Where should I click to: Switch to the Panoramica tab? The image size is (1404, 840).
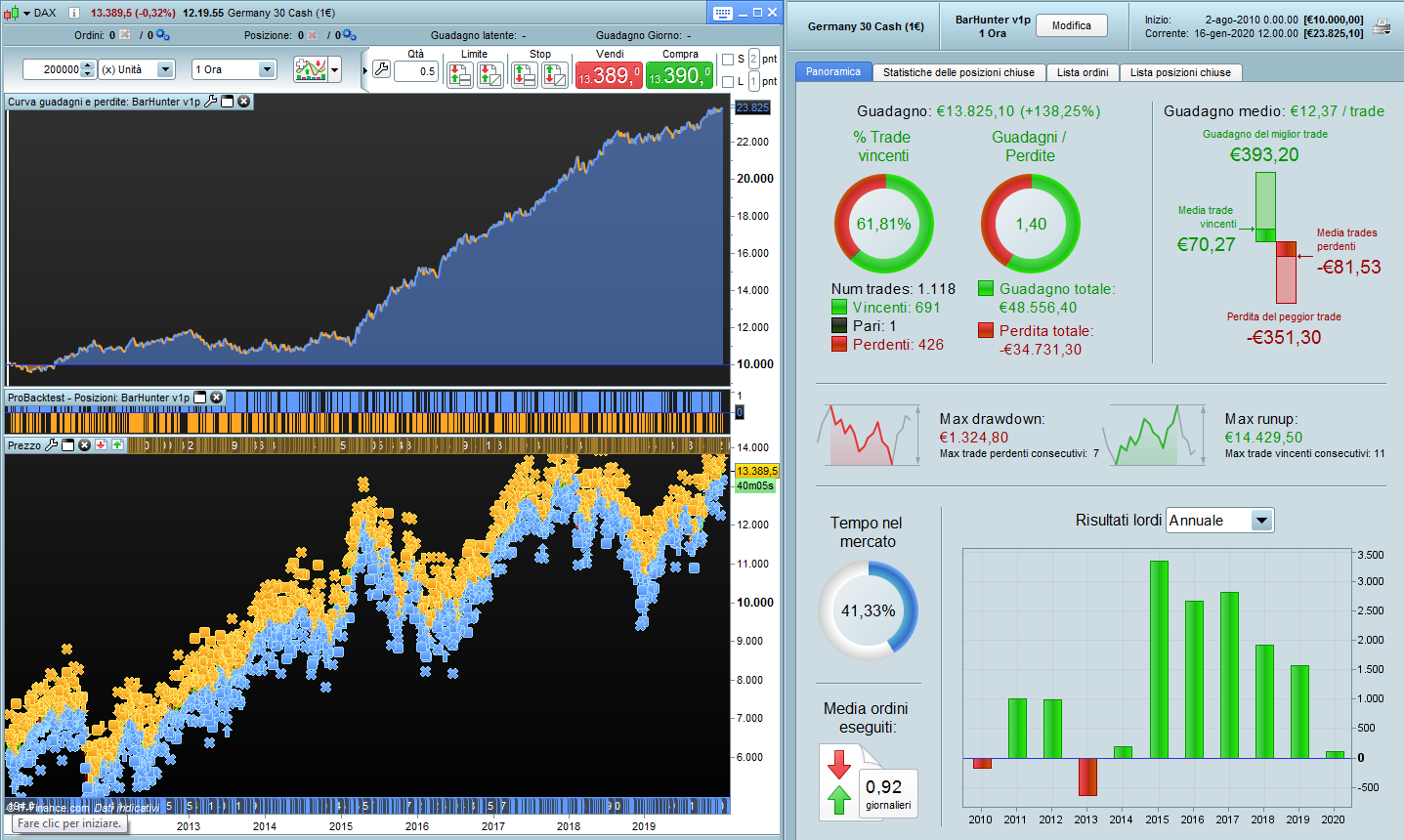click(x=833, y=72)
